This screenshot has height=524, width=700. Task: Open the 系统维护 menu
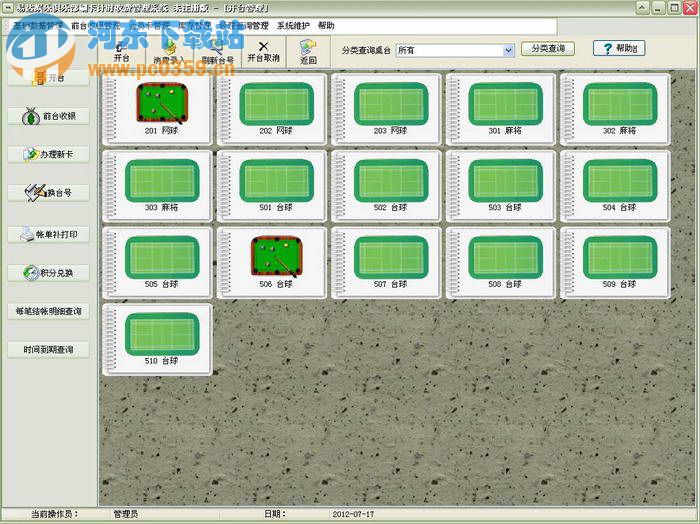pyautogui.click(x=293, y=26)
